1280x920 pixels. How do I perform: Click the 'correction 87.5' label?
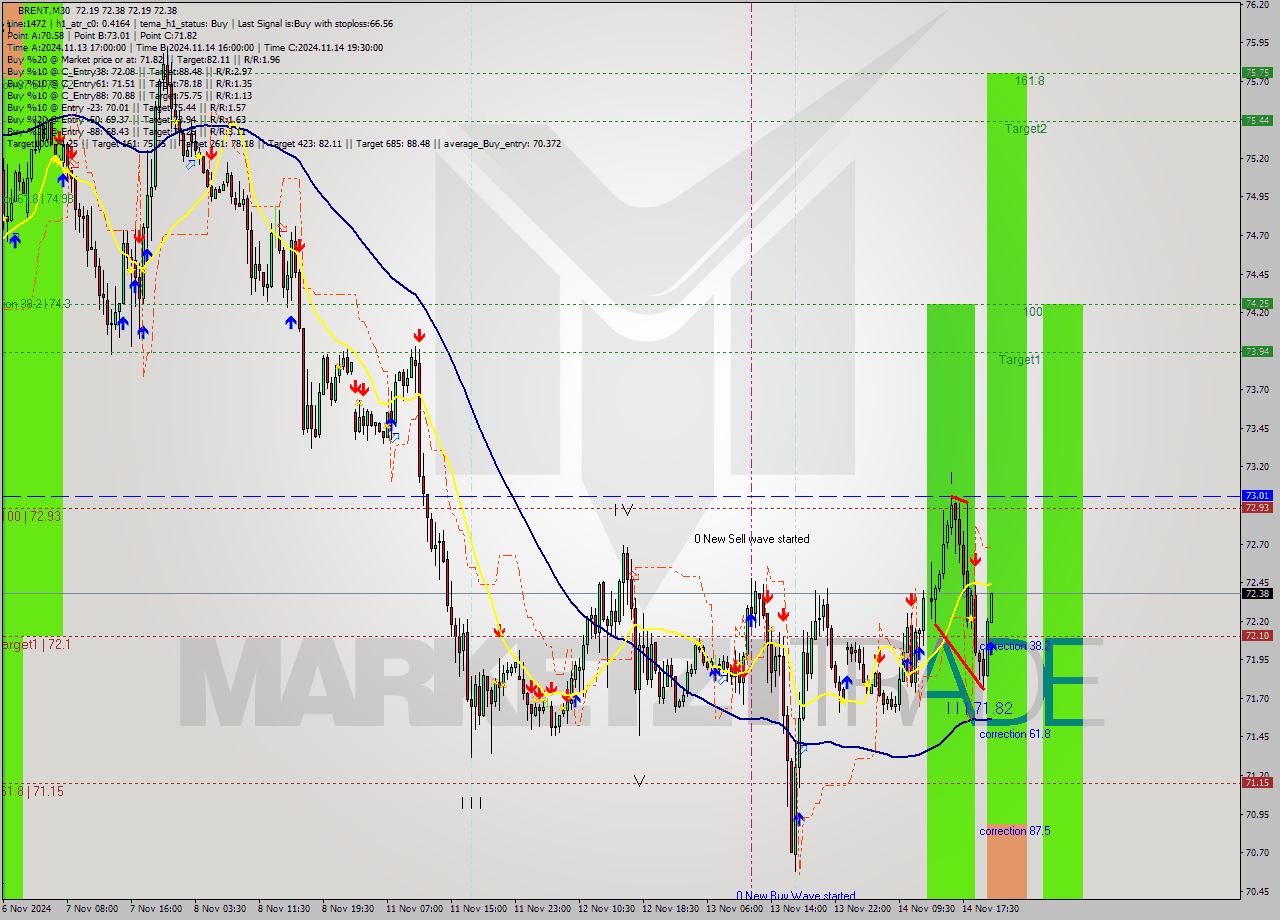point(1015,831)
